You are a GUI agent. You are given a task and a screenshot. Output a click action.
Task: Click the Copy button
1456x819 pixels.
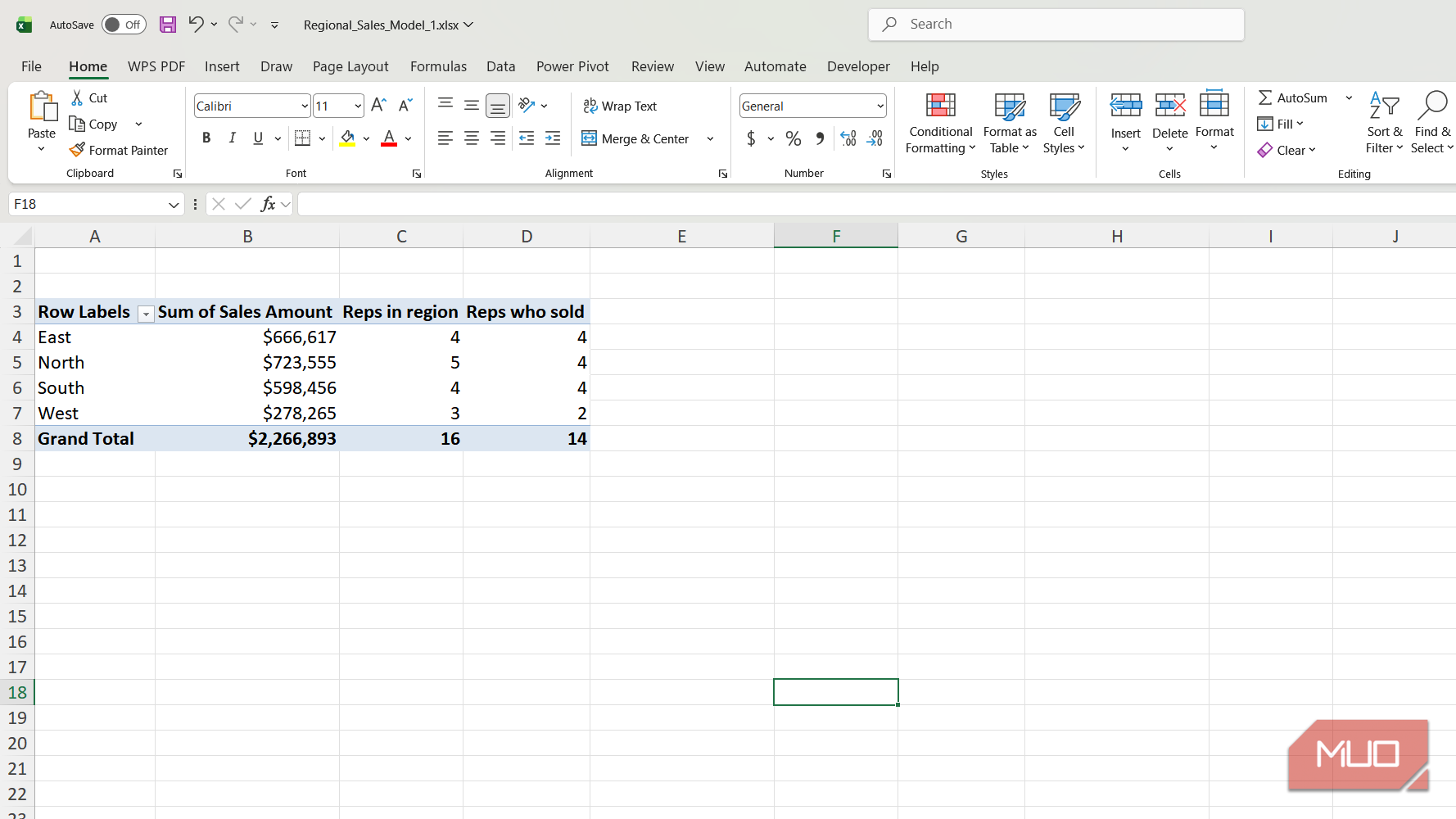[94, 124]
